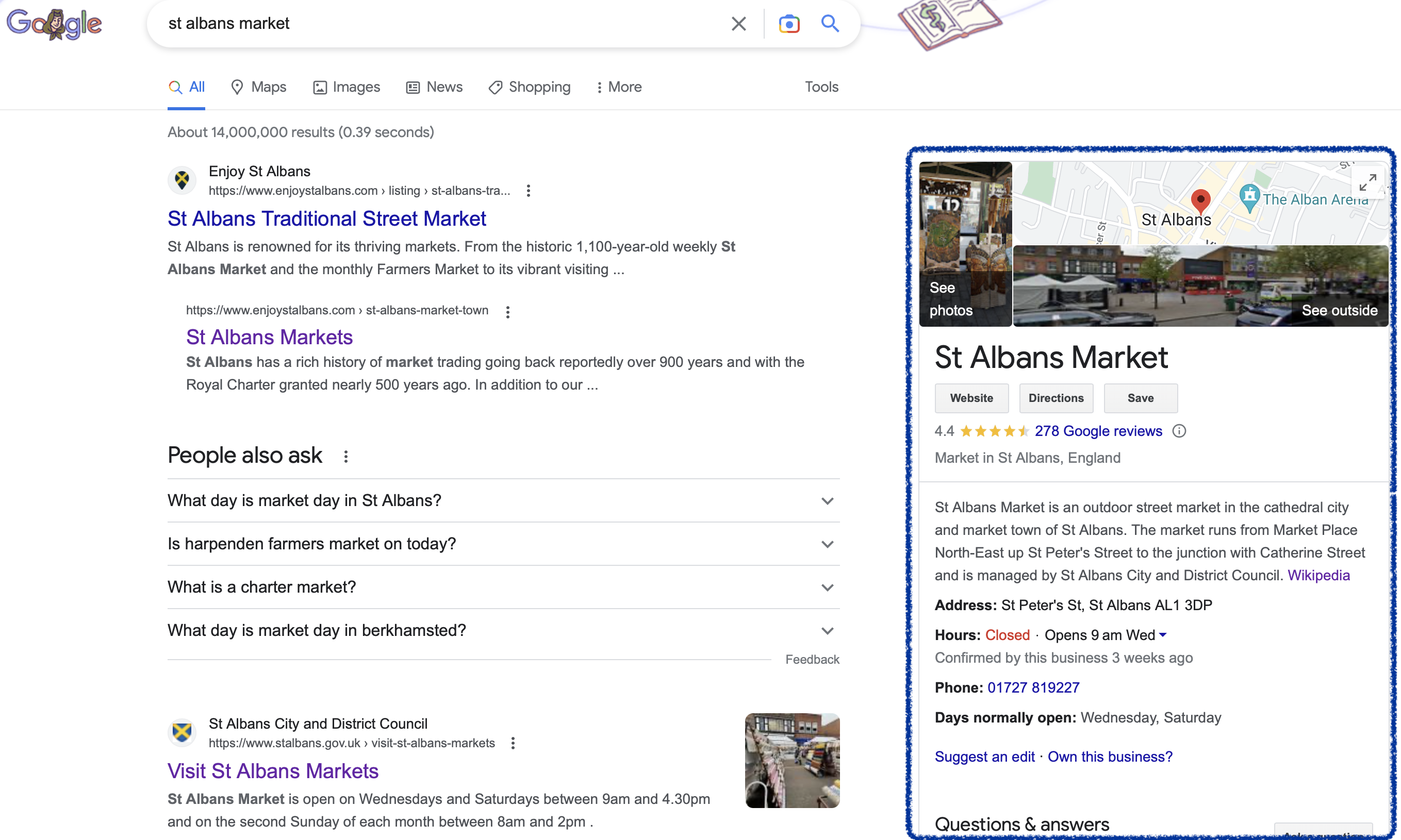Click the star rating icons

[x=994, y=431]
